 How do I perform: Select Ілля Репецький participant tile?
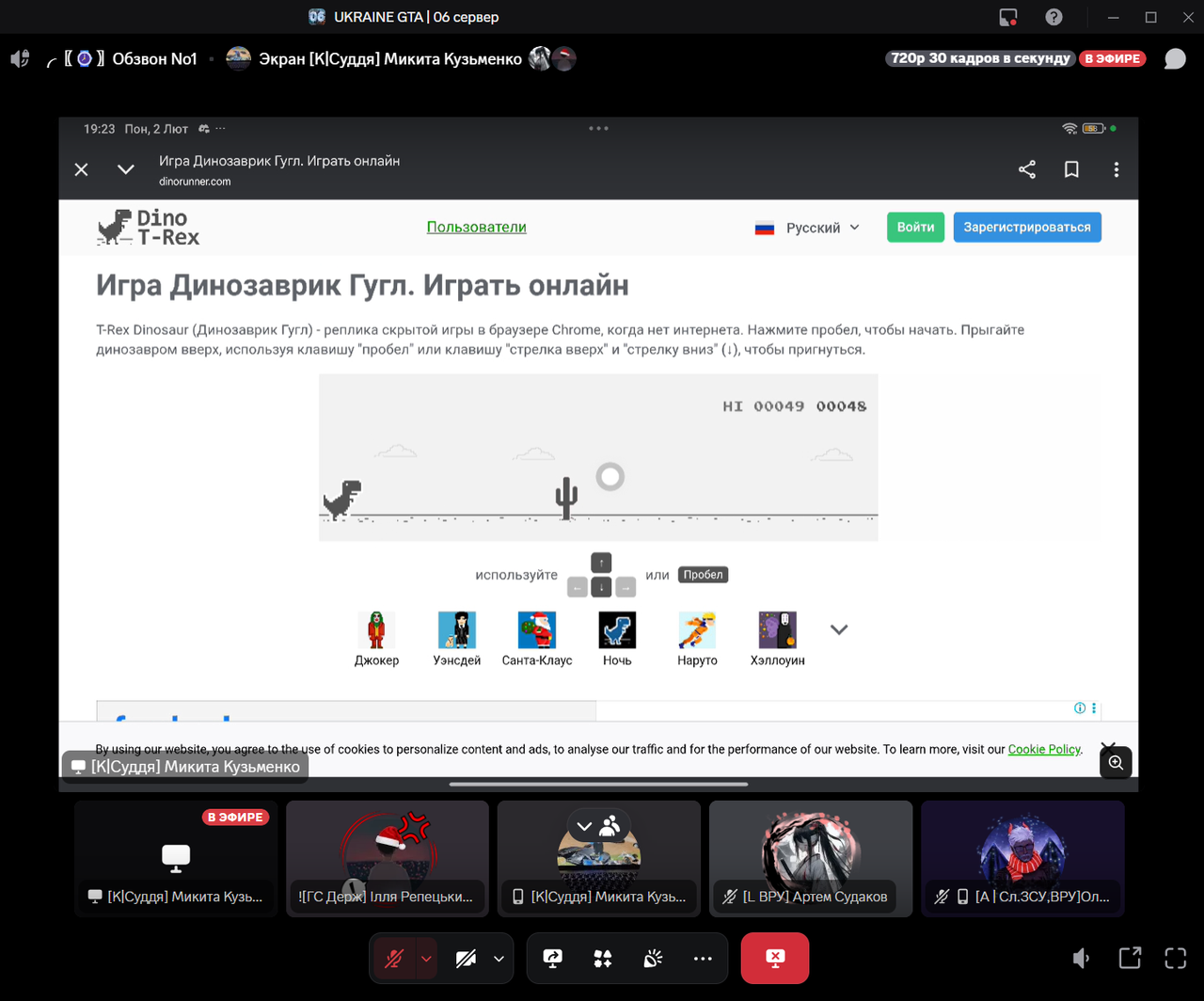click(388, 859)
